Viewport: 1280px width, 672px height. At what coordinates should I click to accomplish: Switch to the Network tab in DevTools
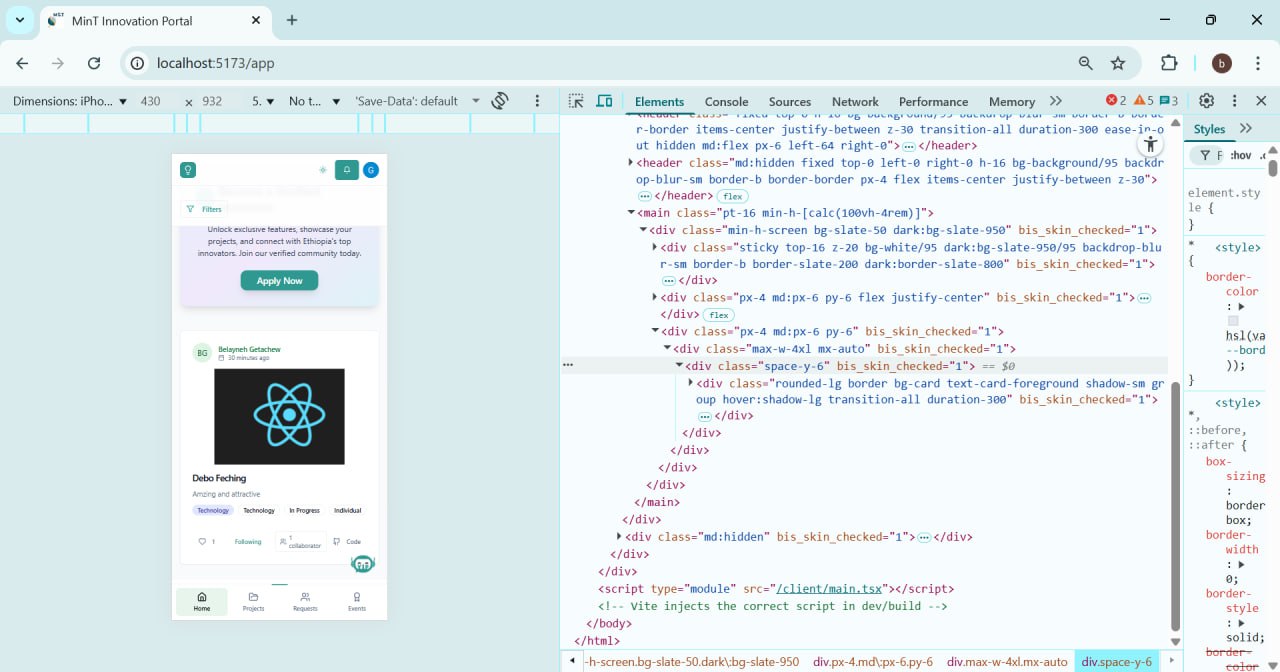855,101
